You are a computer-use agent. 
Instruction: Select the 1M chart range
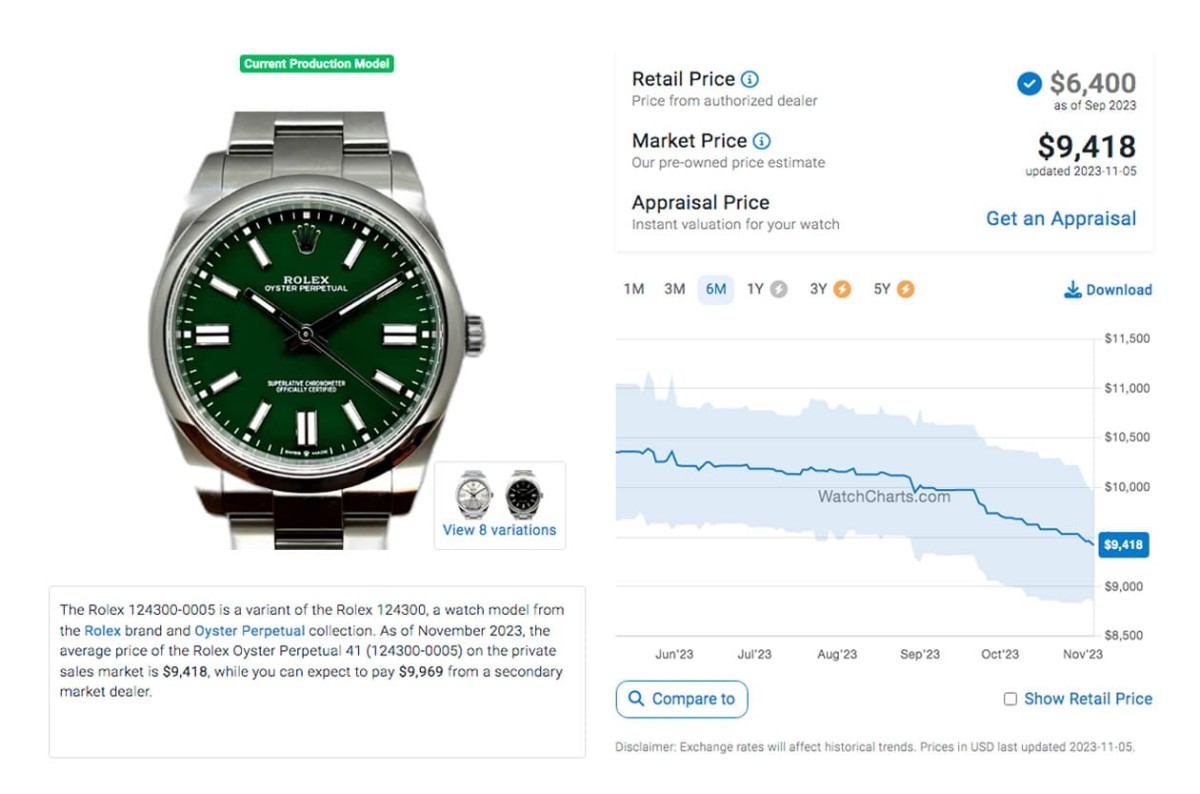click(634, 290)
